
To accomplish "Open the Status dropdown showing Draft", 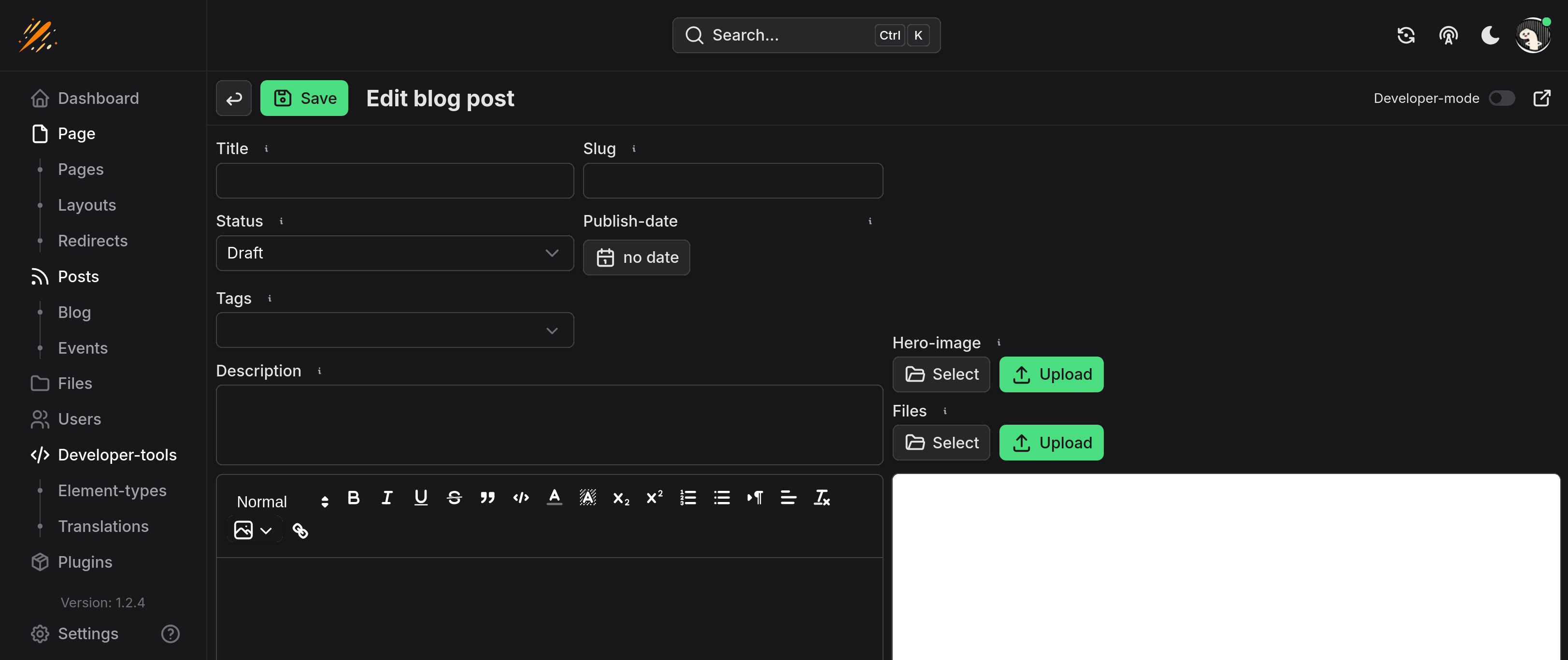I will point(395,253).
